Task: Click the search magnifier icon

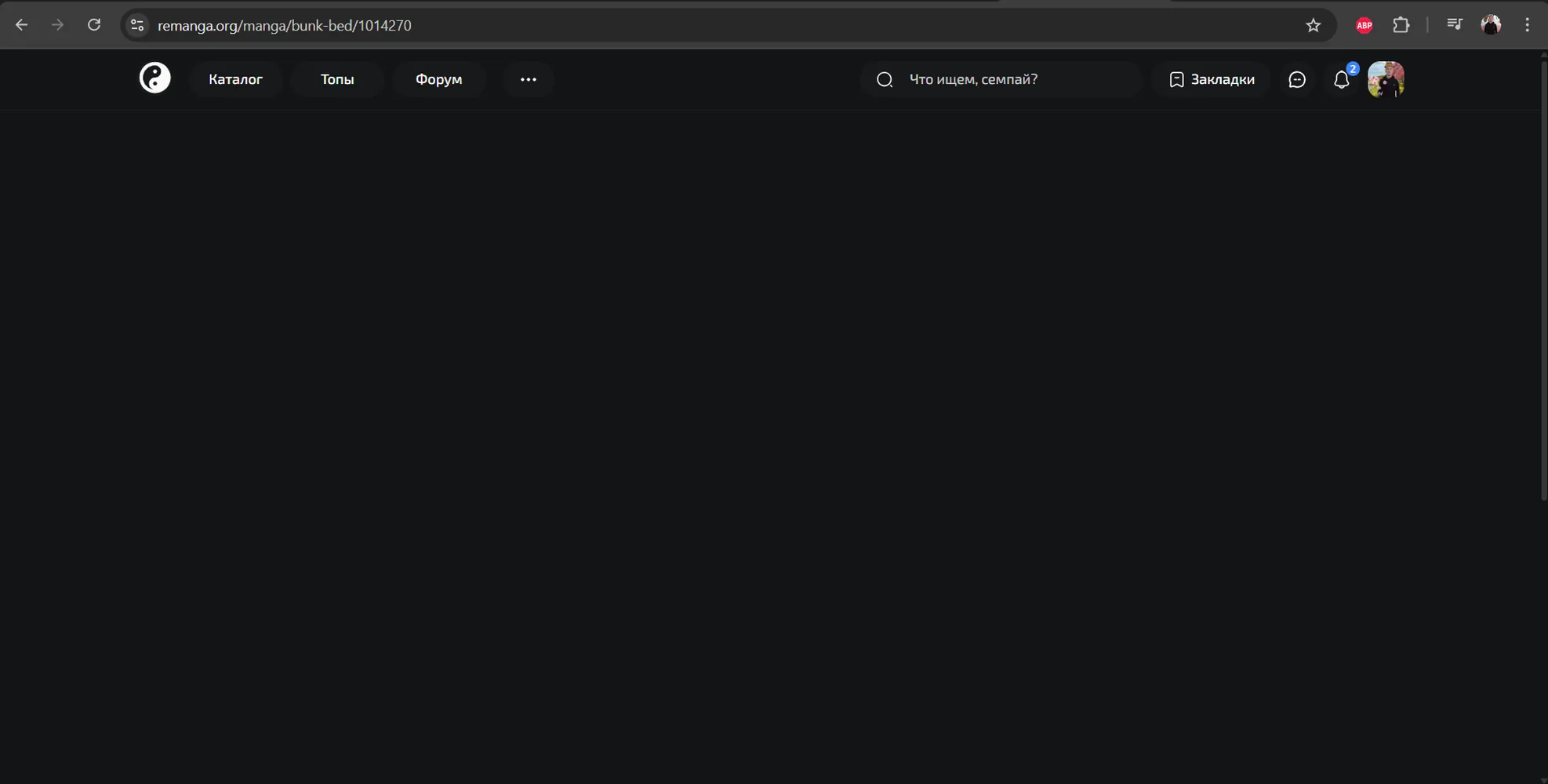Action: 885,79
